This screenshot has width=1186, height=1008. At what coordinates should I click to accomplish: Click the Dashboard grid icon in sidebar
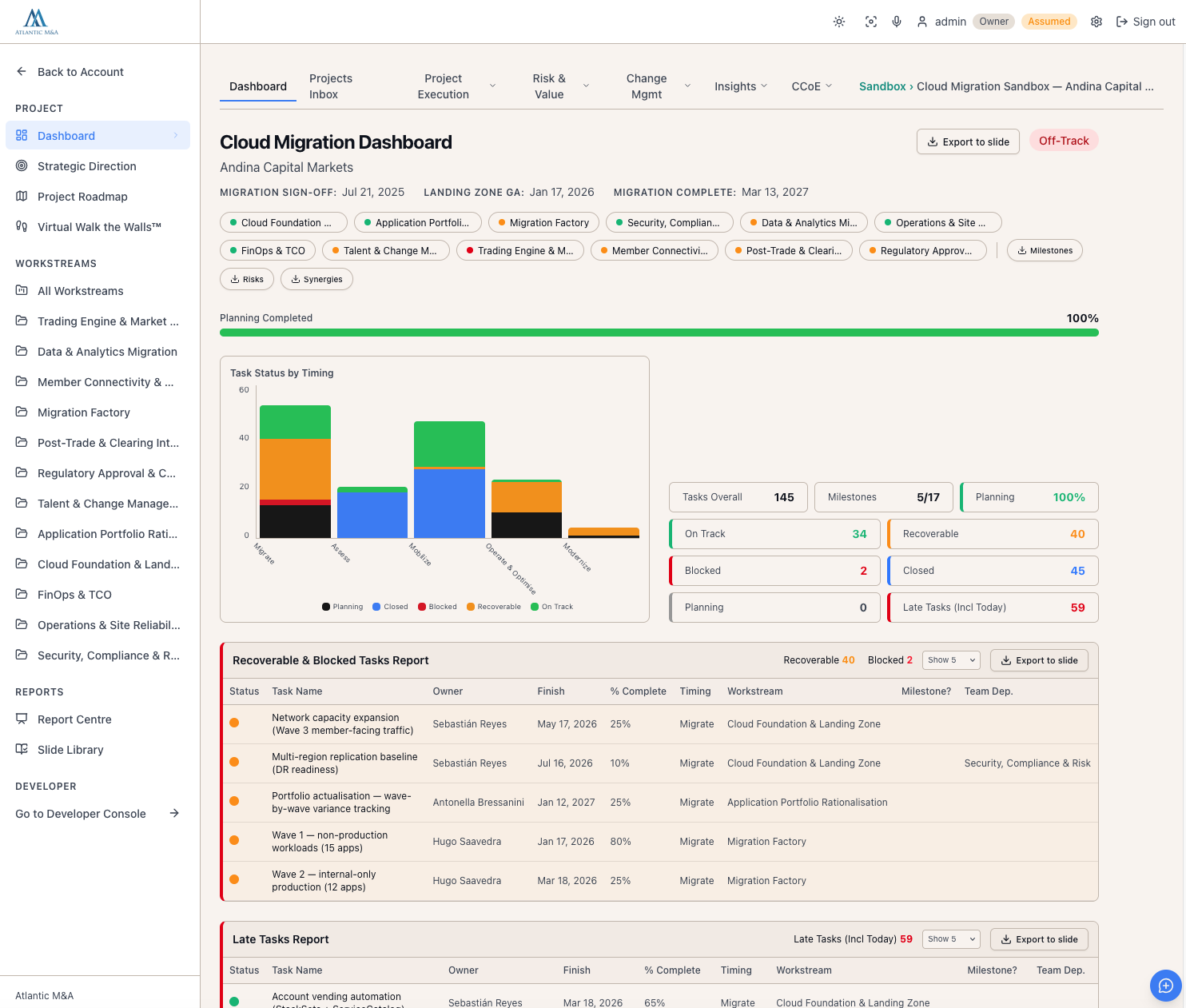pos(22,135)
